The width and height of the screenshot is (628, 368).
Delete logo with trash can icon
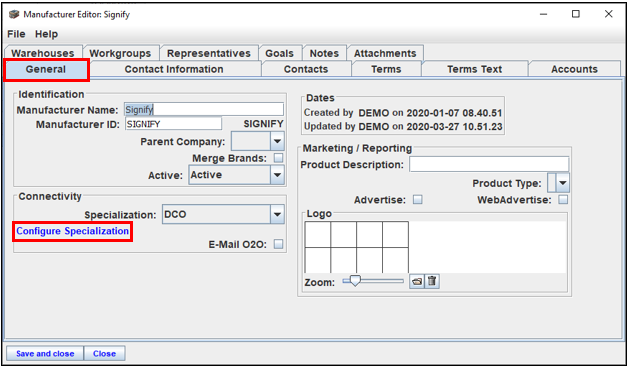[432, 281]
